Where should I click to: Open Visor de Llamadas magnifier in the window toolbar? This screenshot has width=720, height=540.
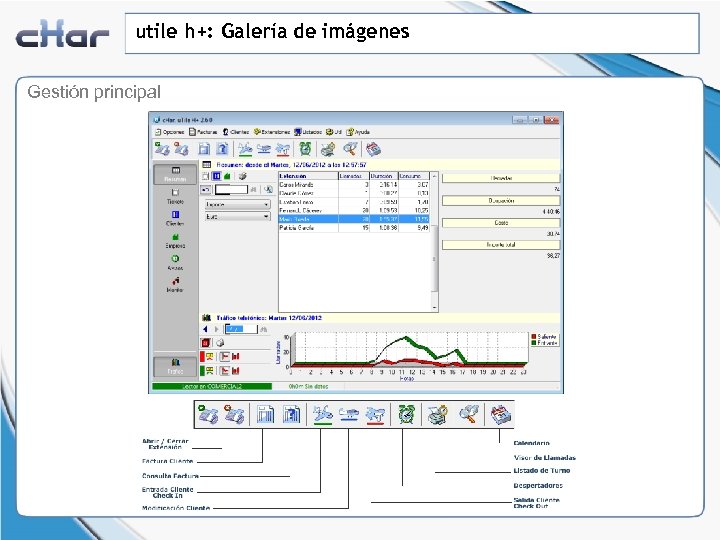pos(350,149)
